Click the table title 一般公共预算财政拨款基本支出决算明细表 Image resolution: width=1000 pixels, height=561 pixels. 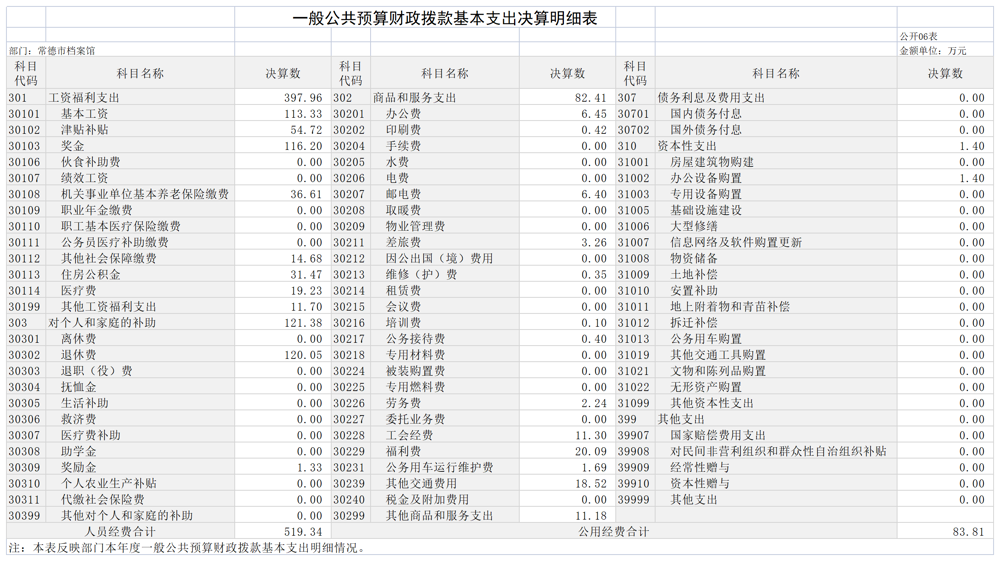click(445, 18)
